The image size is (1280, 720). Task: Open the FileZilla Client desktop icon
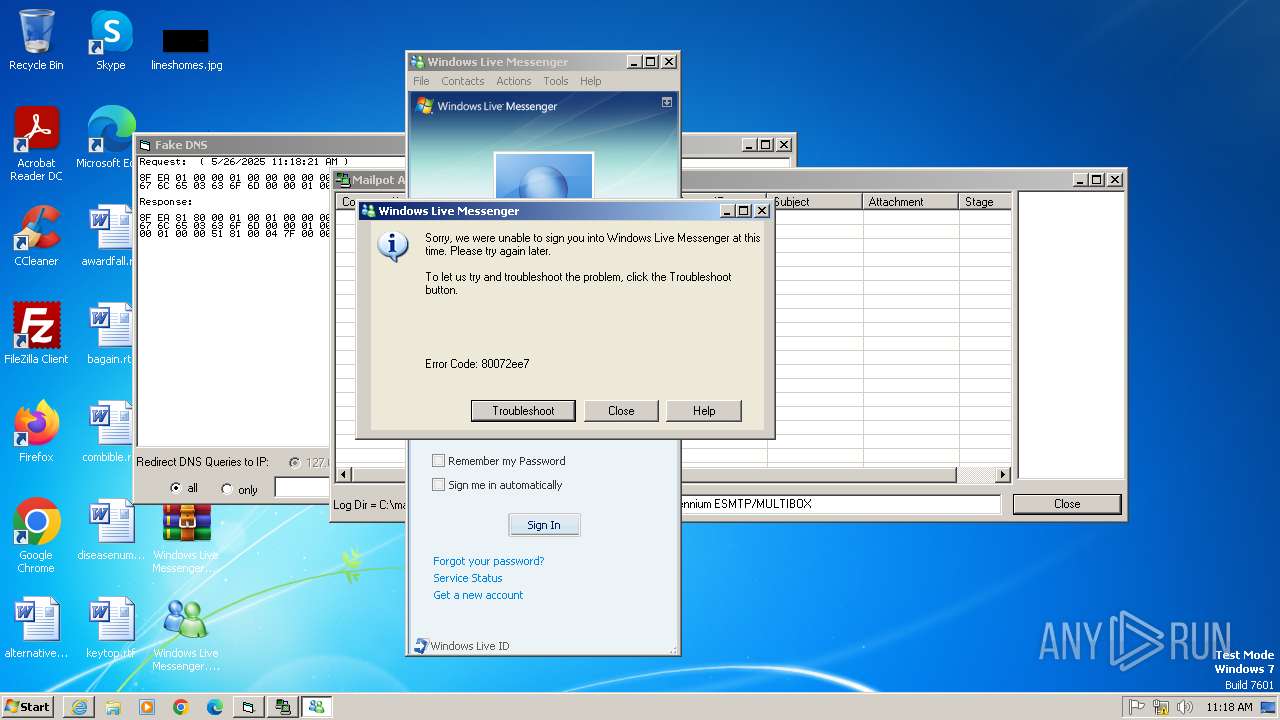tap(36, 334)
